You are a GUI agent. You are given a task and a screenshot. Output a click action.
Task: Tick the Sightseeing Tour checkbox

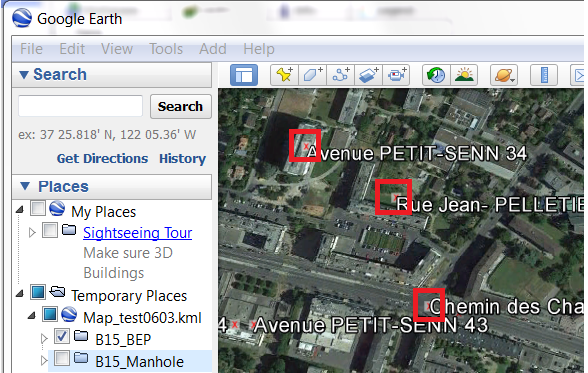[50, 230]
